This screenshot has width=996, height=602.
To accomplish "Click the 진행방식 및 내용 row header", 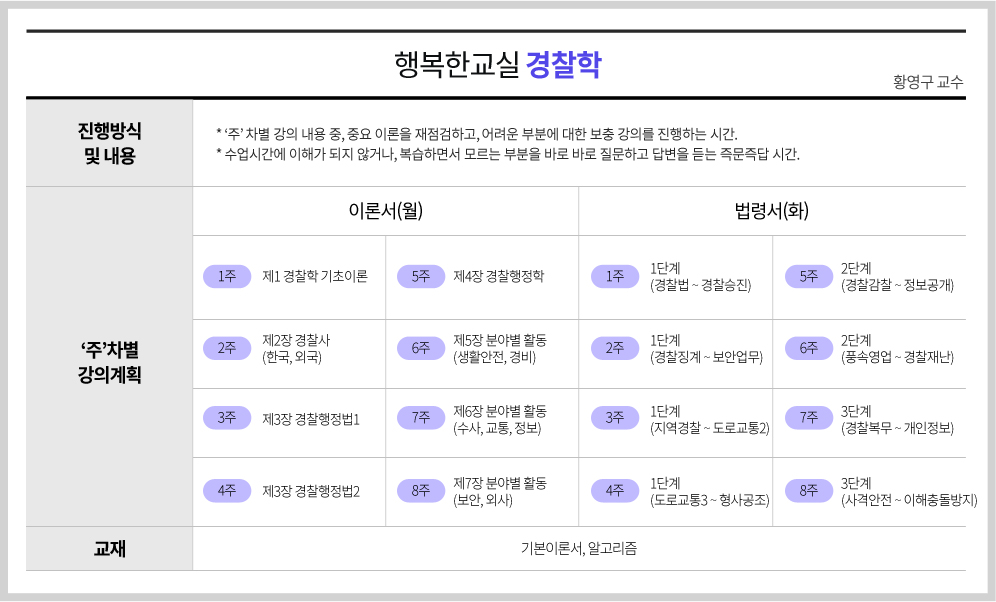I will (109, 143).
